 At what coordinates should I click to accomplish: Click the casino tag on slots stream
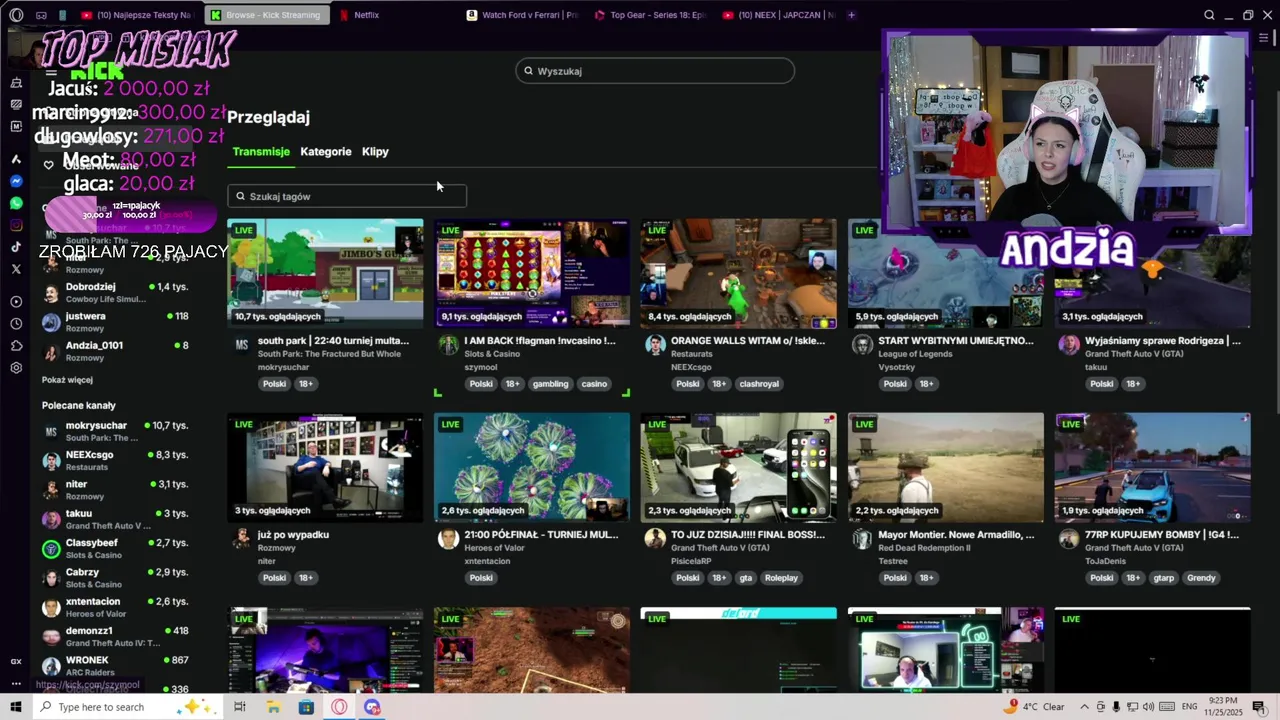coord(594,384)
